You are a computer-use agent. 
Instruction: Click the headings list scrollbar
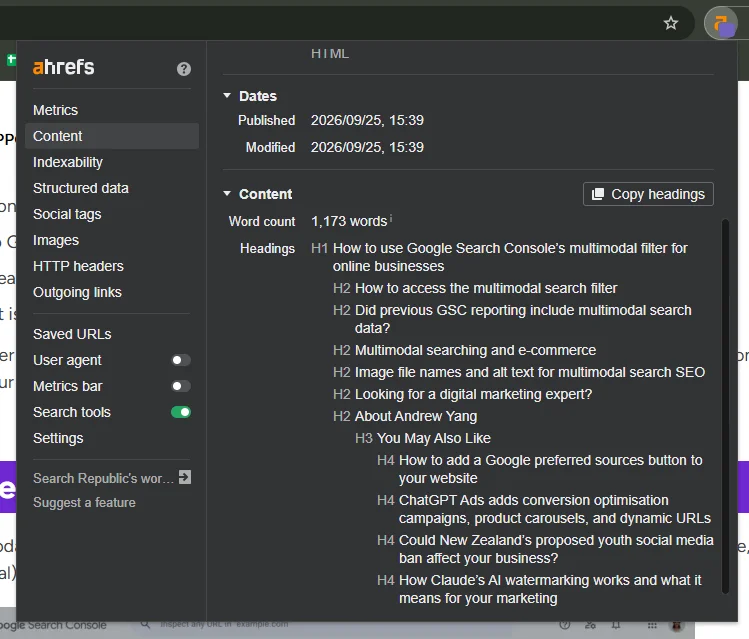725,406
